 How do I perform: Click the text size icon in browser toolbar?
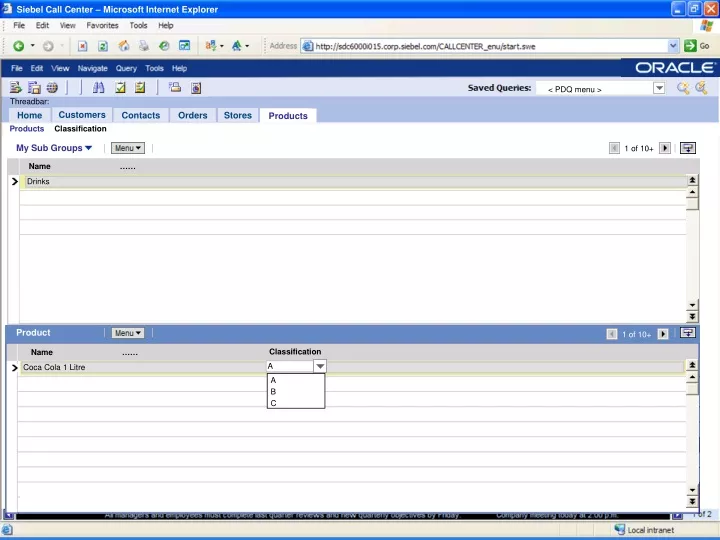coord(237,46)
